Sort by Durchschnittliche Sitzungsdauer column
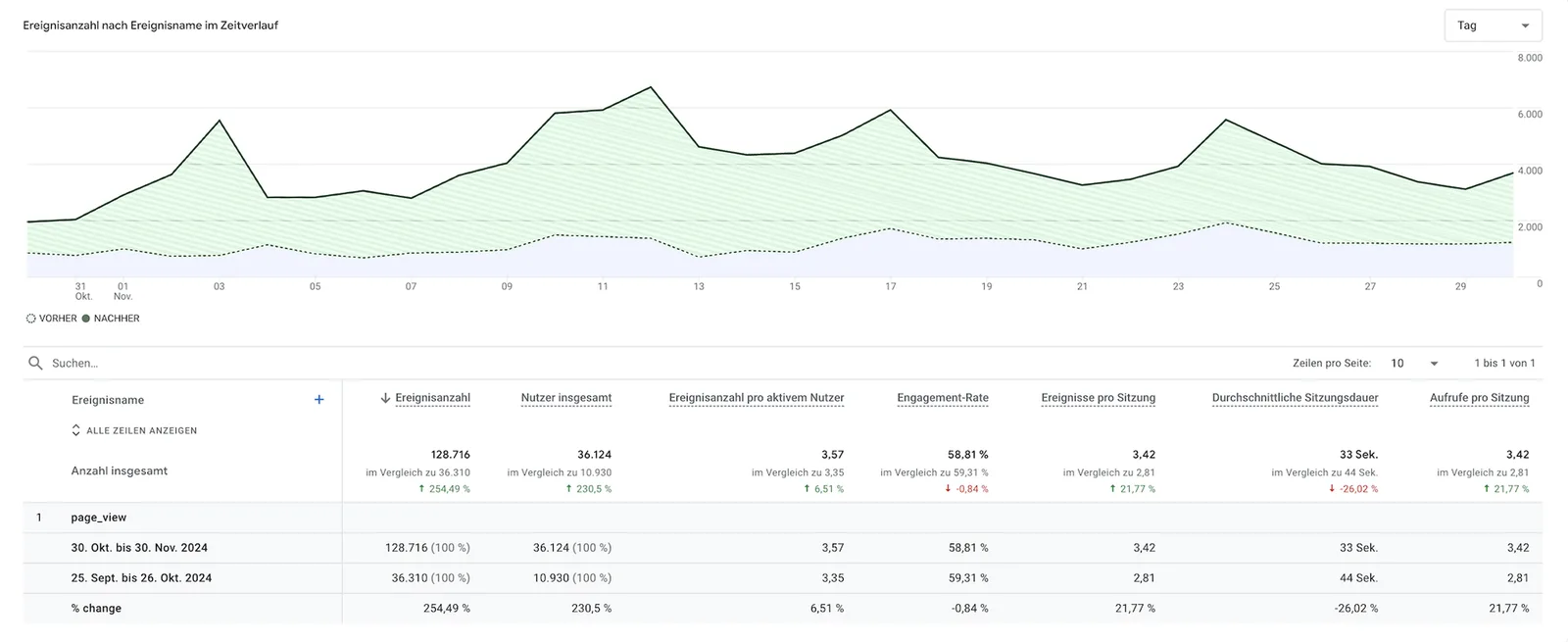Screen dimensions: 1568x642 pyautogui.click(x=1296, y=398)
